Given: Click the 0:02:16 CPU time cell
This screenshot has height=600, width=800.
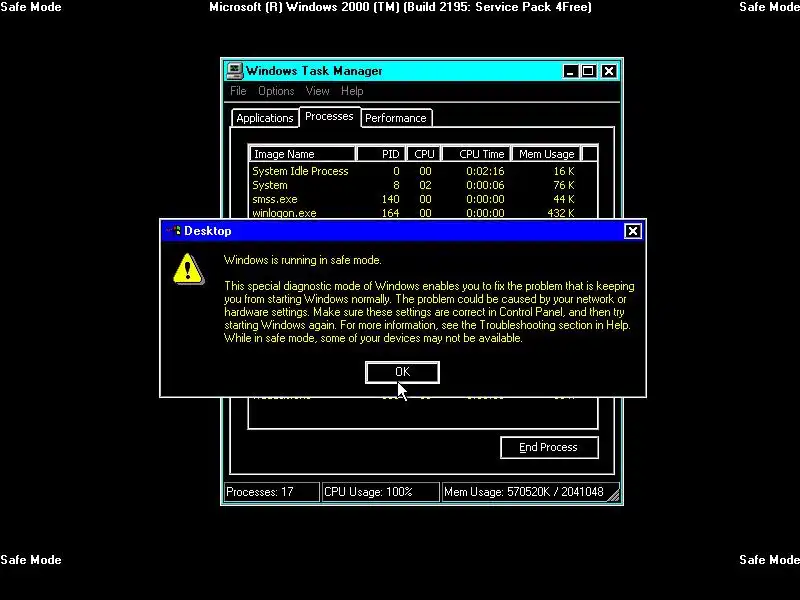Looking at the screenshot, I should point(485,171).
